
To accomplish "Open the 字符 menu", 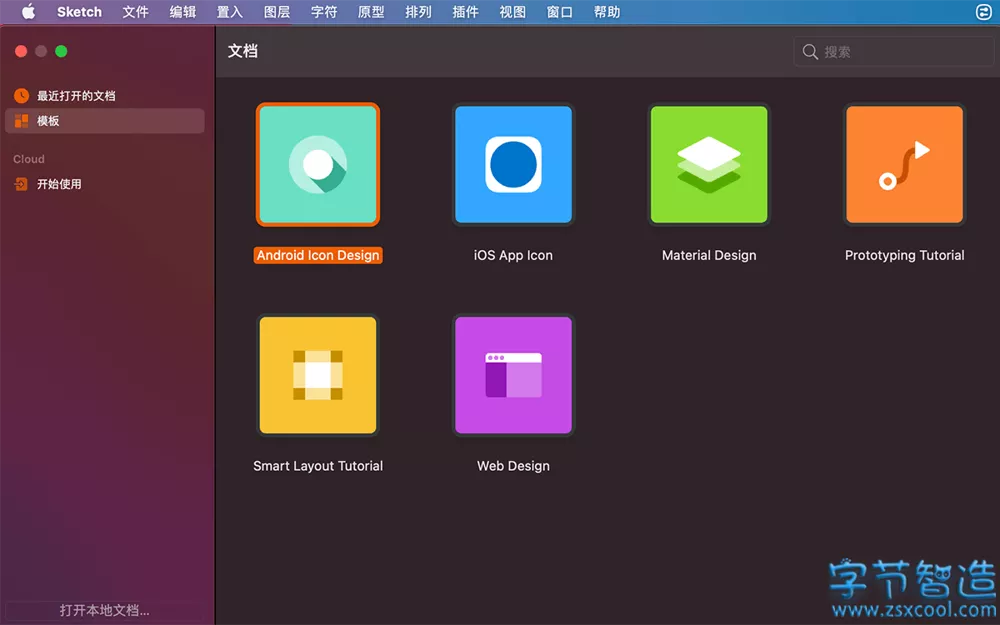I will [x=324, y=11].
